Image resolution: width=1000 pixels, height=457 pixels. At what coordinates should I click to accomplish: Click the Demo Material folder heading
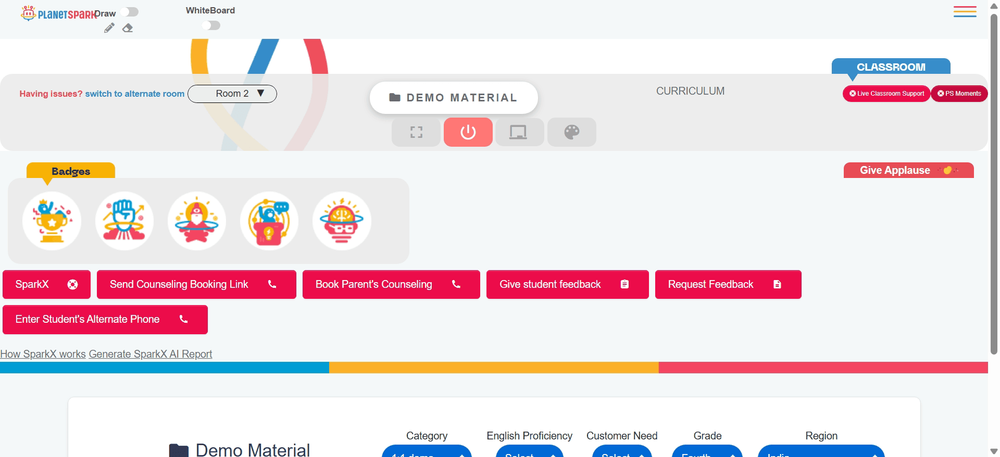pyautogui.click(x=240, y=450)
